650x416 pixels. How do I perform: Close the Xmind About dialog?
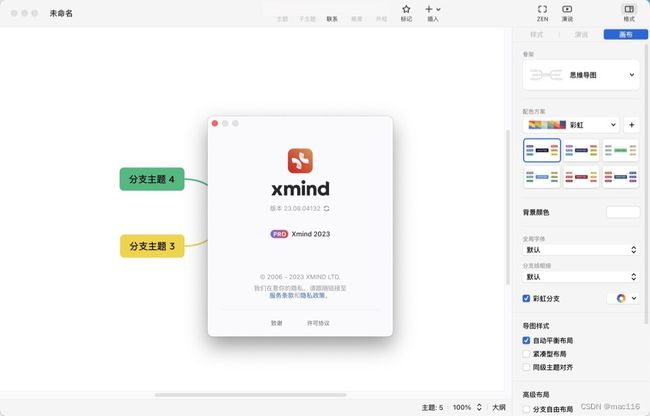coord(215,123)
